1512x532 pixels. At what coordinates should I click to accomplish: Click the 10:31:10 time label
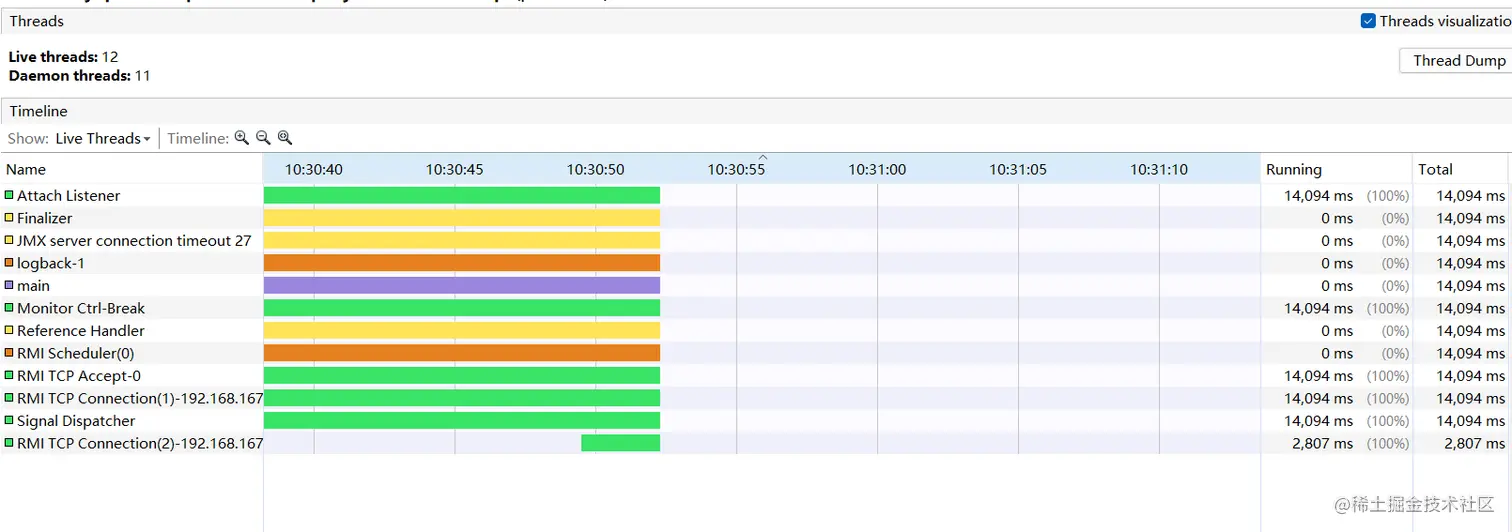pyautogui.click(x=1159, y=169)
